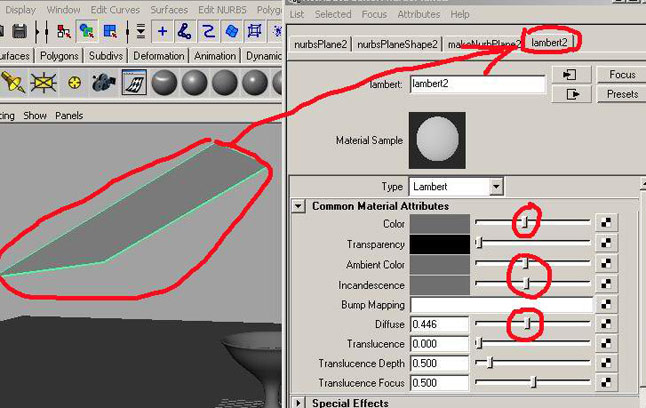Screen dimensions: 646x408
Task: Open the Surfaces menu
Action: 169,9
